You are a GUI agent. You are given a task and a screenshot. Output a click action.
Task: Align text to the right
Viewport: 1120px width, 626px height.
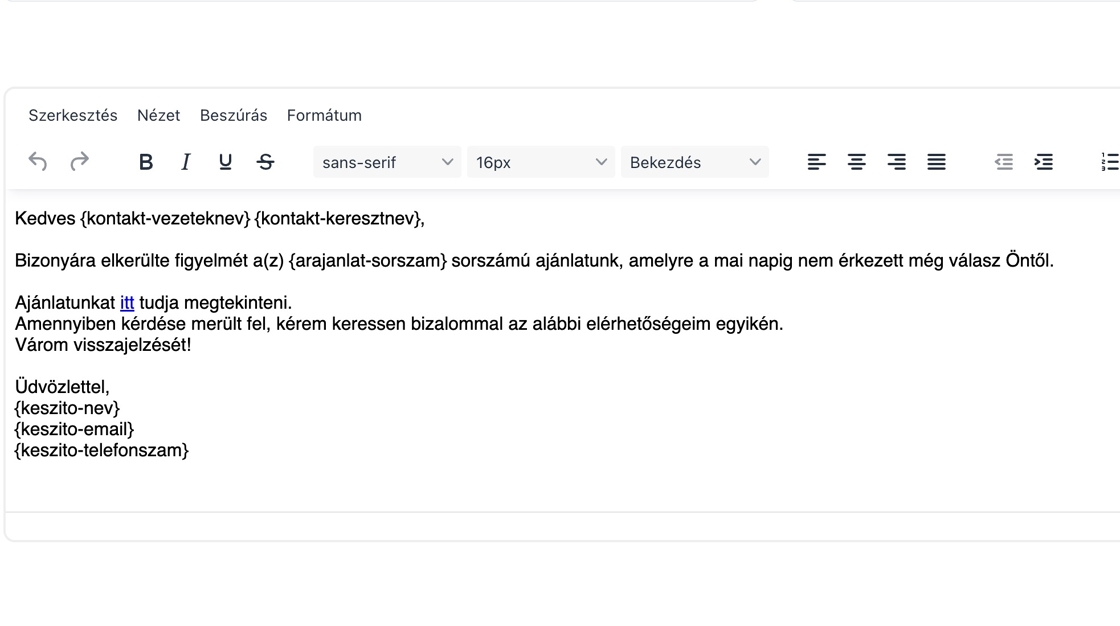pyautogui.click(x=897, y=162)
